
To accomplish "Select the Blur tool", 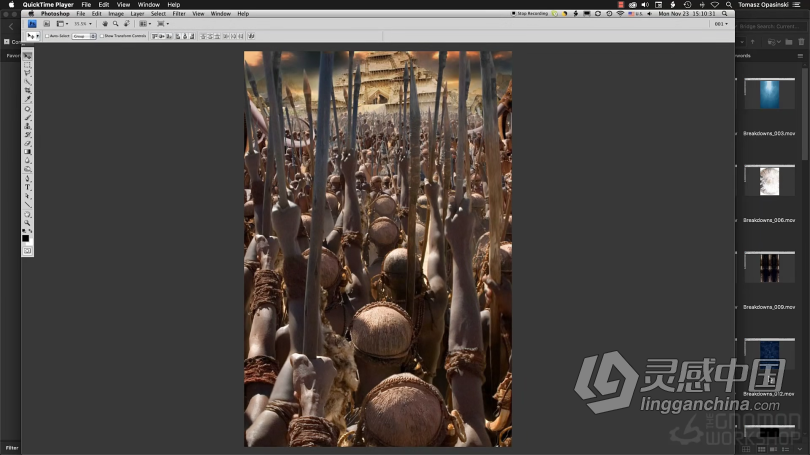I will (27, 161).
